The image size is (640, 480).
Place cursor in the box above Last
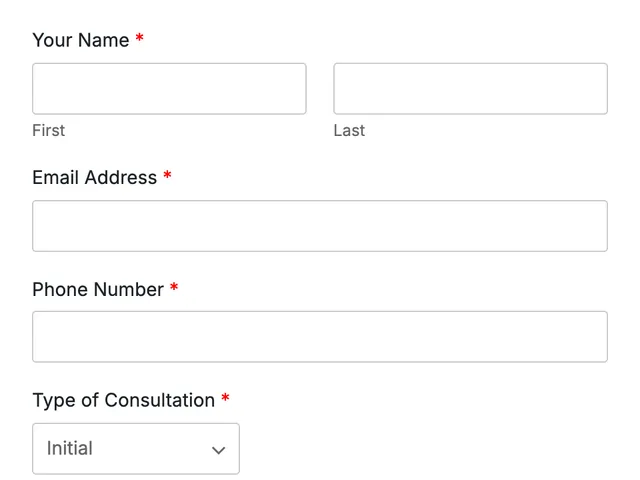[470, 89]
